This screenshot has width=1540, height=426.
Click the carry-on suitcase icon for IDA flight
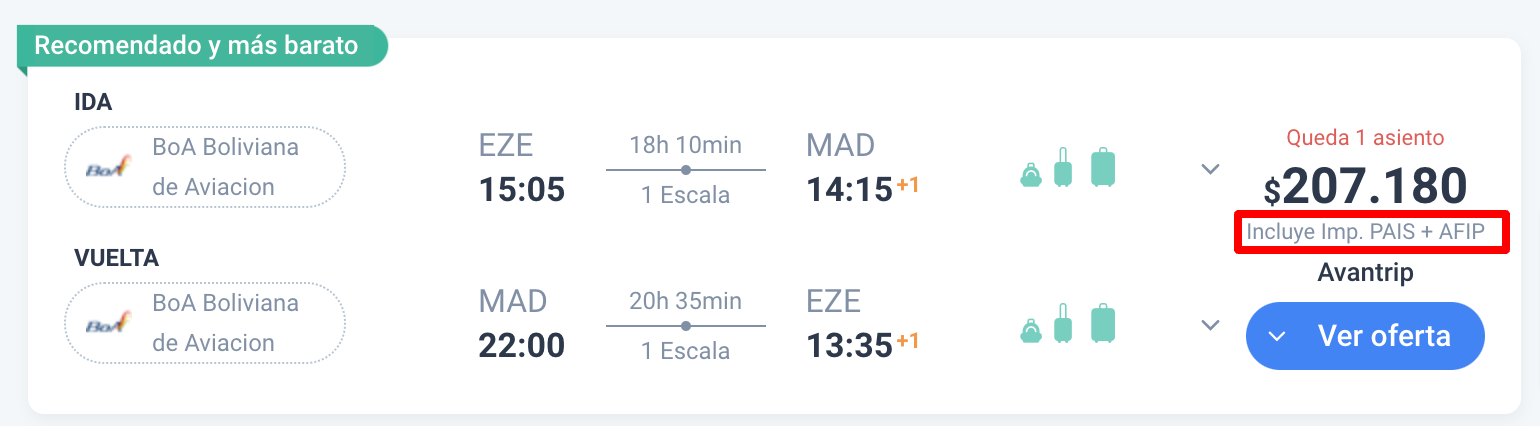pos(1063,168)
